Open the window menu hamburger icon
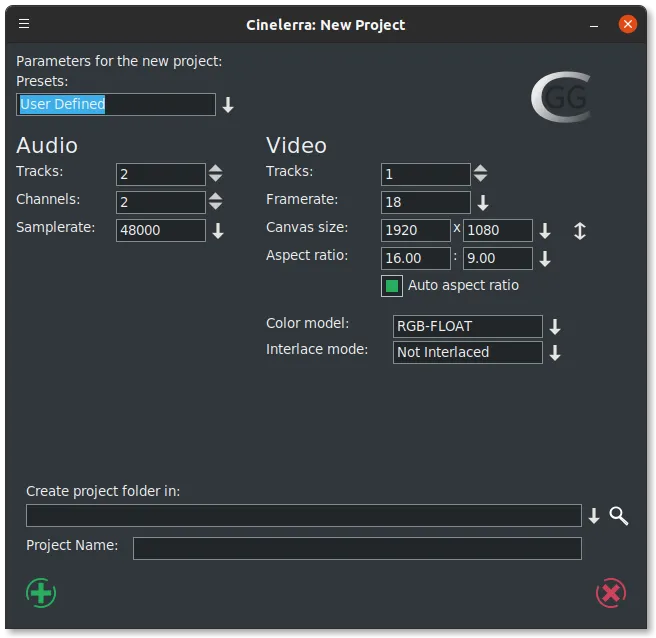The height and width of the screenshot is (638, 656). click(x=24, y=23)
